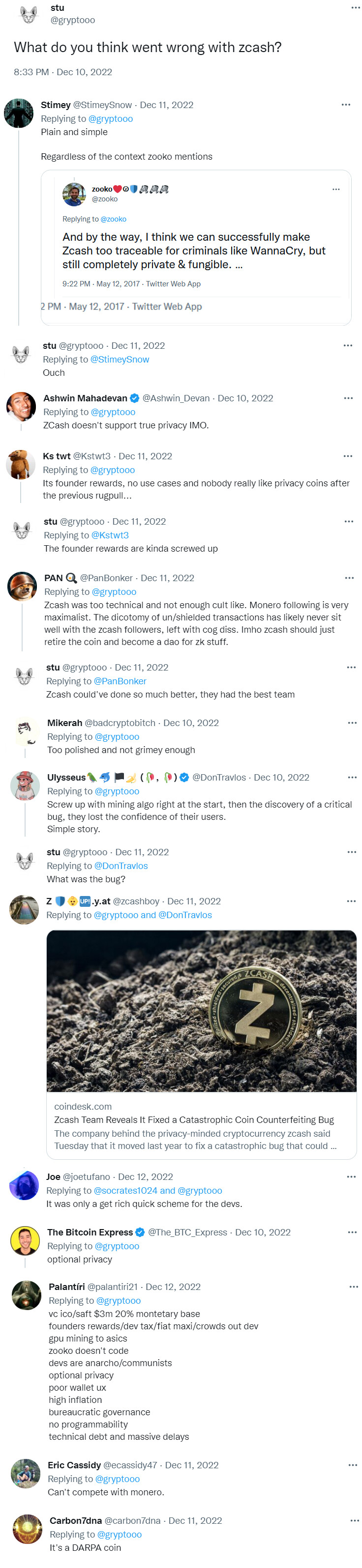
Task: Open more options on Carbon7dna's reply
Action: coord(354,1520)
